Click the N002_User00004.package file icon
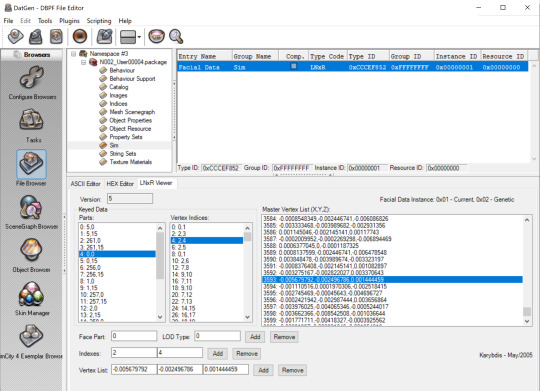 pos(93,62)
